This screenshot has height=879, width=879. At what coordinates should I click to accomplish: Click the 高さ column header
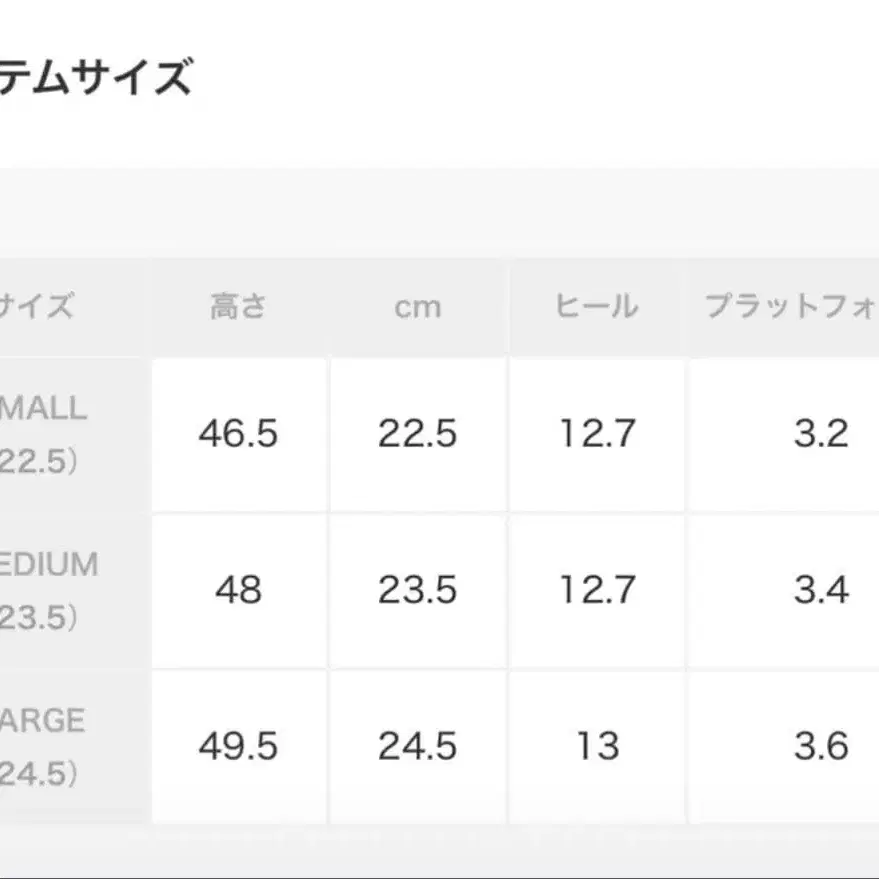point(238,306)
